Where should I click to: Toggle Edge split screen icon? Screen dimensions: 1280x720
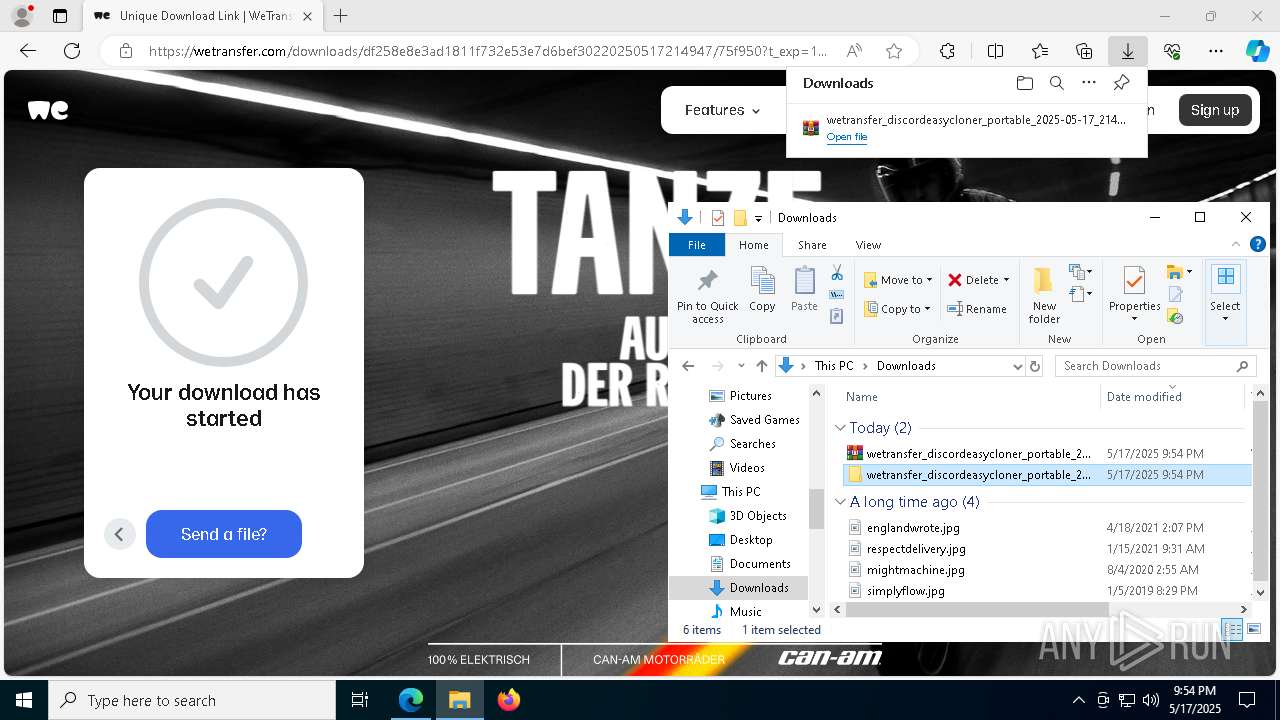point(995,51)
